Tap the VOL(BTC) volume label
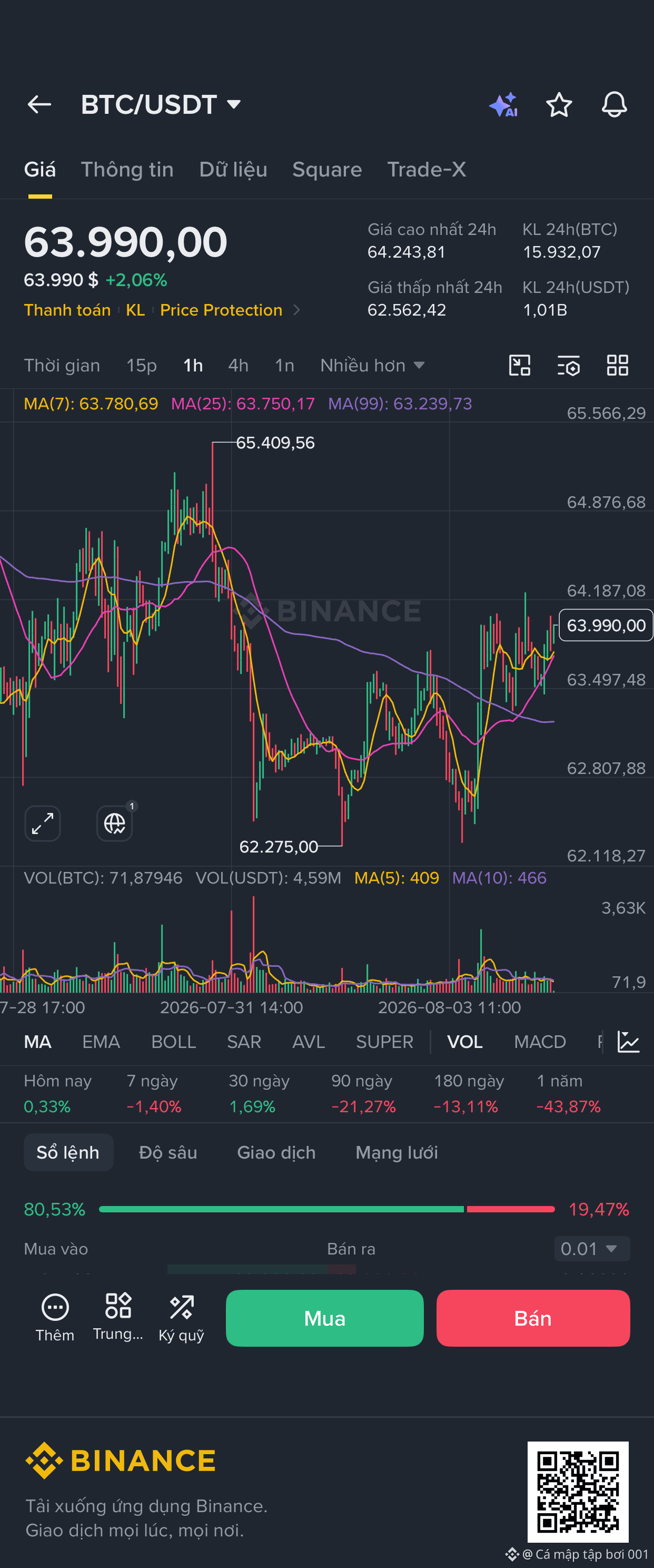Screen dimensions: 654x1568 [103, 878]
